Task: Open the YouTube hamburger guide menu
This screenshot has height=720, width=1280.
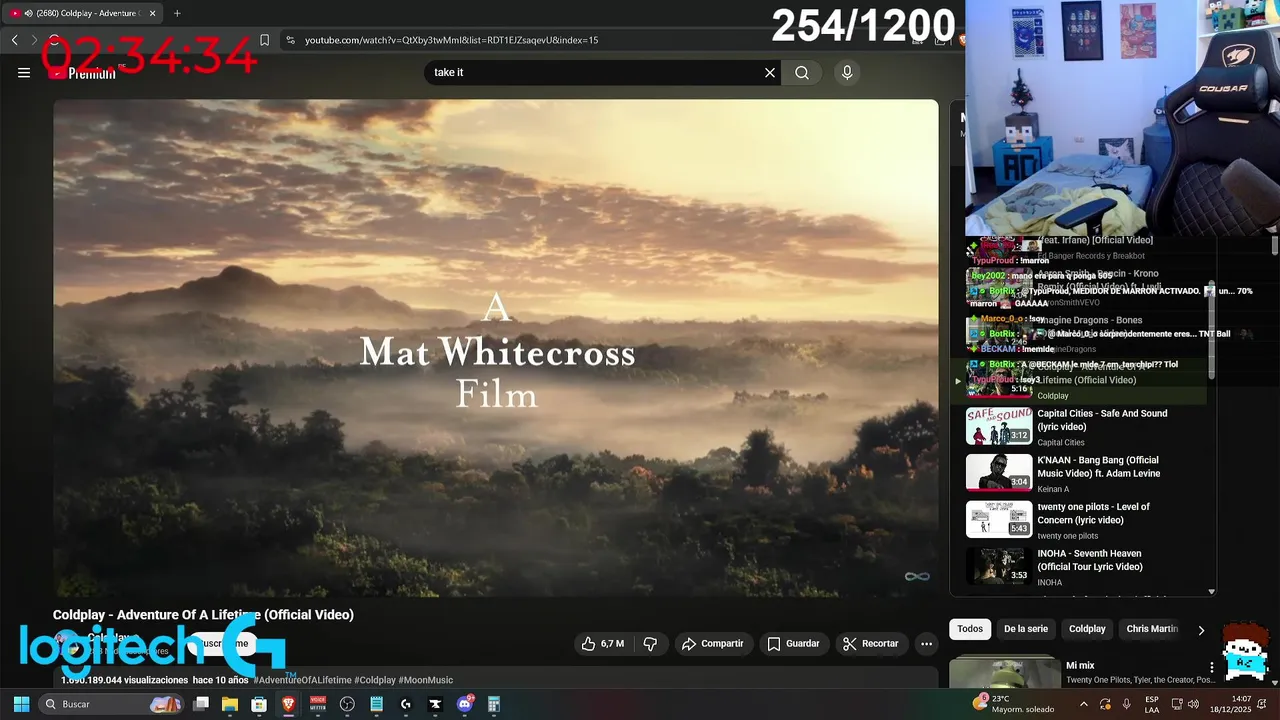Action: click(24, 72)
